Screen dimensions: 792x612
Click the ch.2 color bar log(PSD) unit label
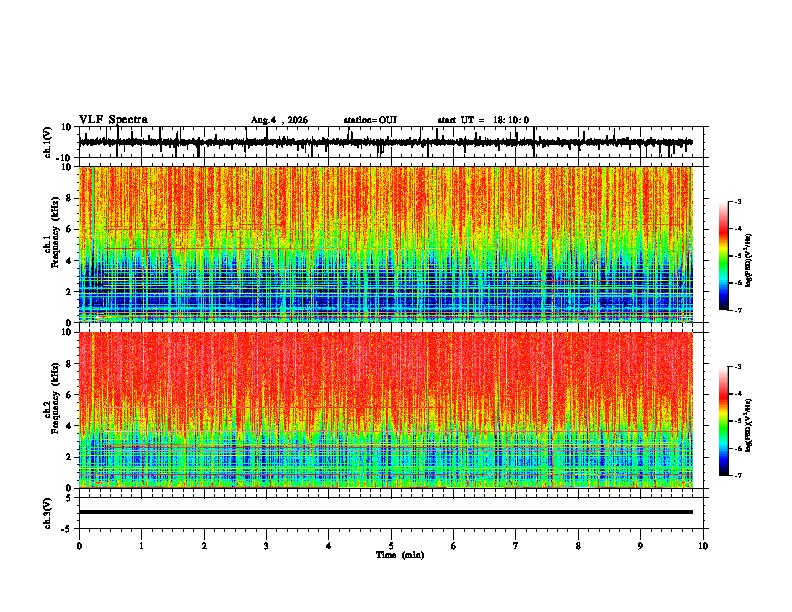click(749, 425)
